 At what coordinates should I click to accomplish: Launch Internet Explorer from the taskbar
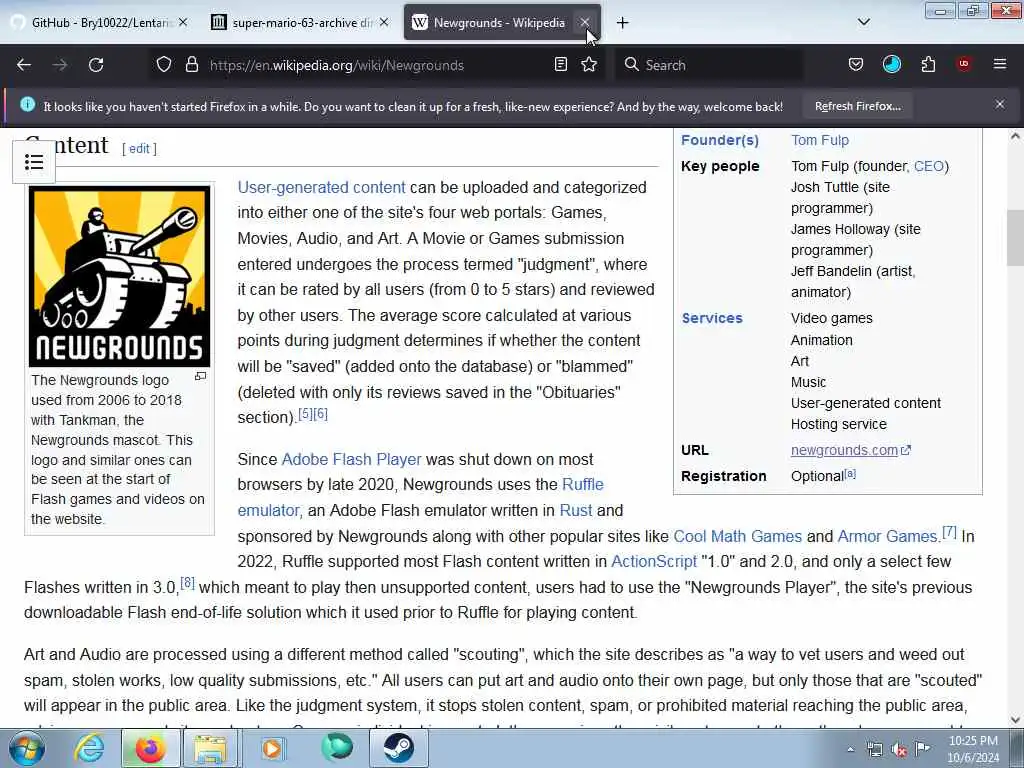click(88, 748)
